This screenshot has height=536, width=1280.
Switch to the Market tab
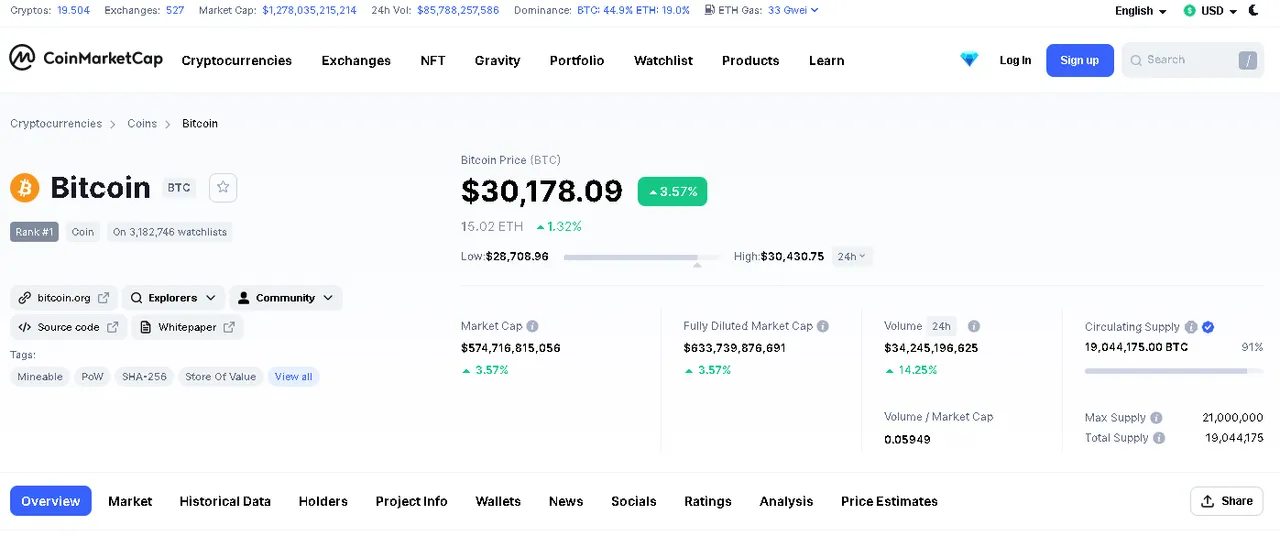tap(130, 501)
